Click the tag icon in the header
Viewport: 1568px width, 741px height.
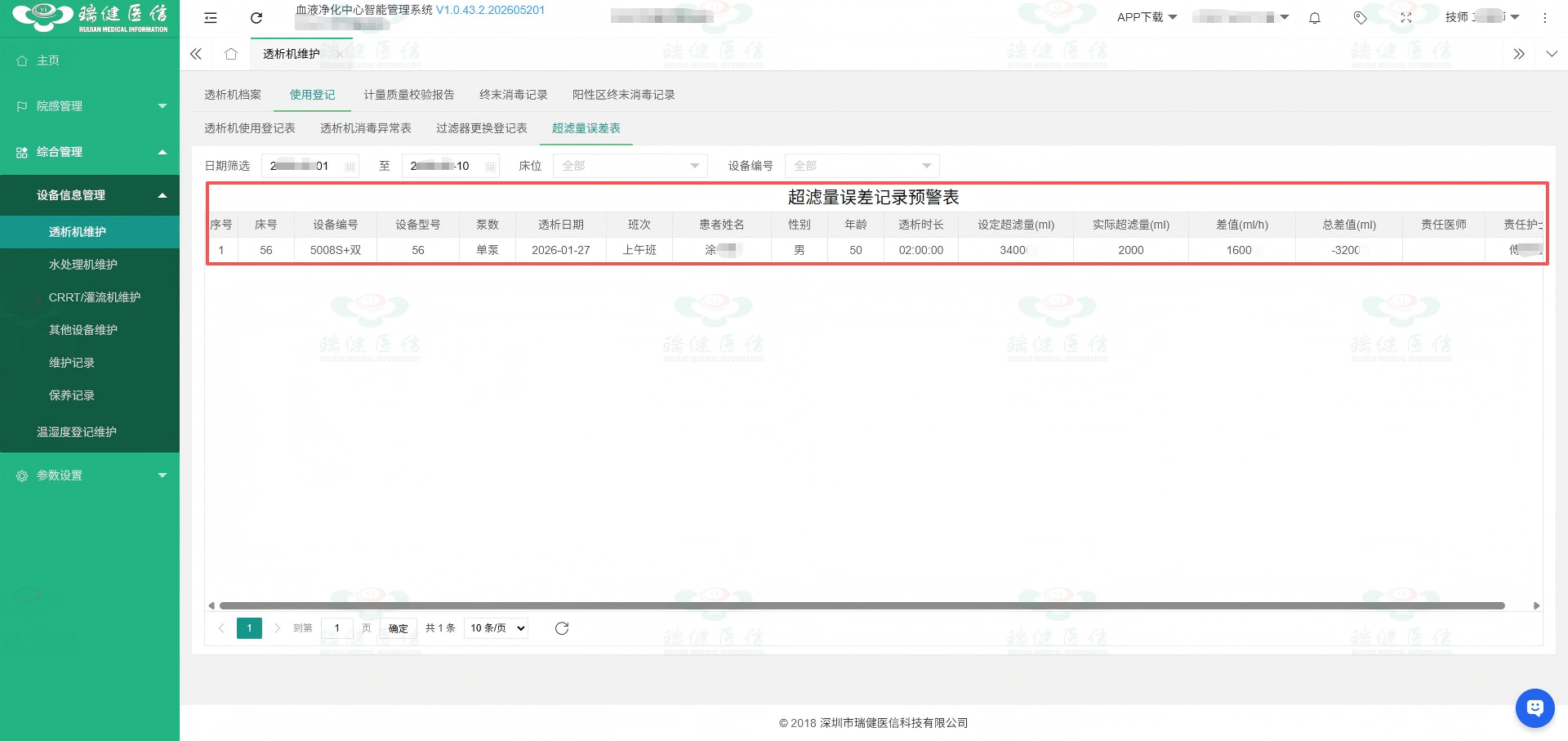pyautogui.click(x=1360, y=18)
